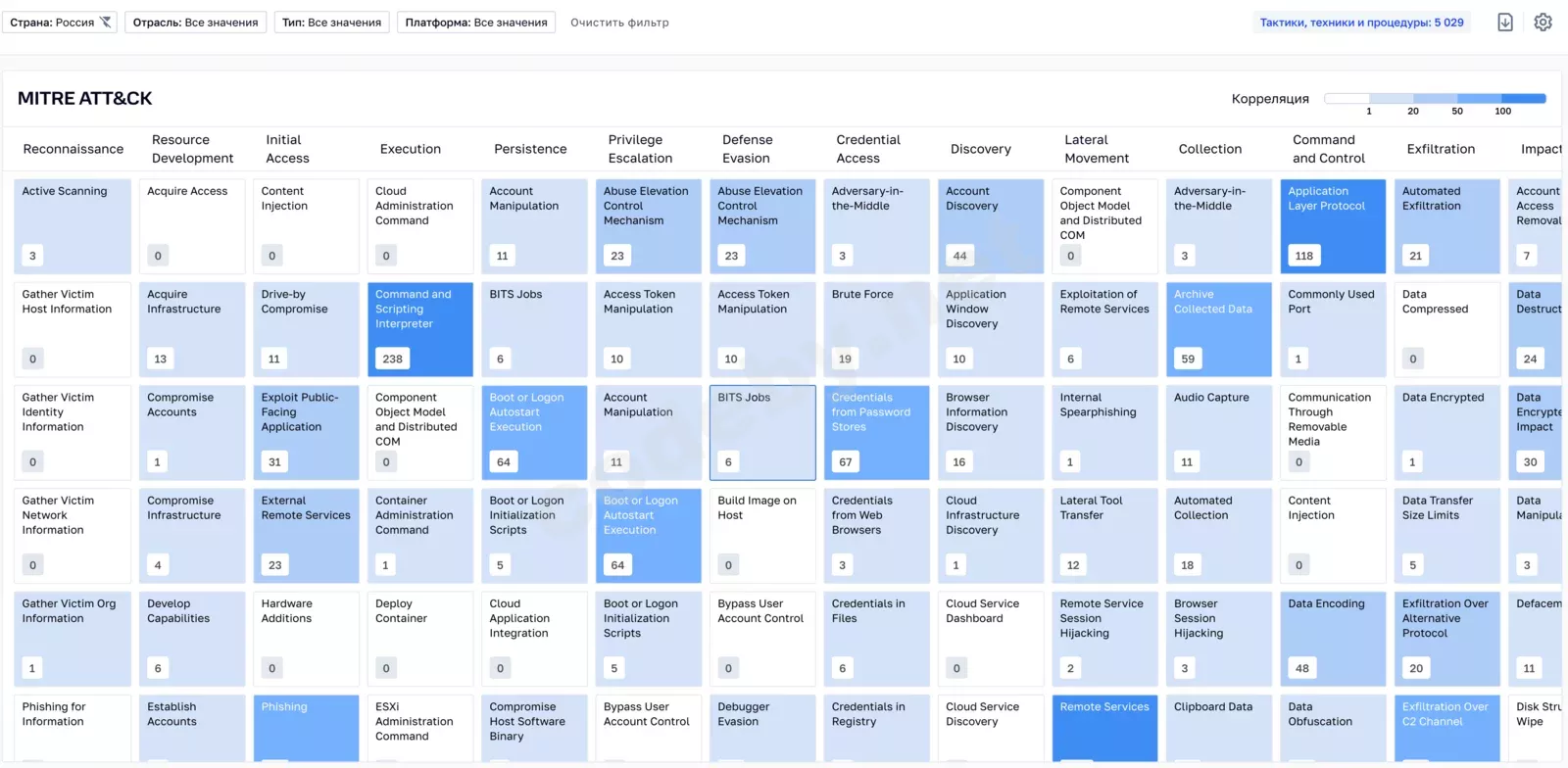Screen dimensions: 1568x768
Task: Select the Data Encoding card
Action: pyautogui.click(x=1333, y=639)
